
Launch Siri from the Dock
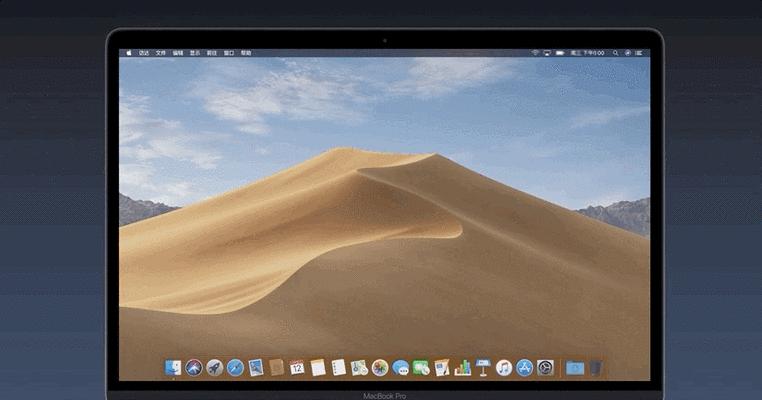[x=193, y=368]
